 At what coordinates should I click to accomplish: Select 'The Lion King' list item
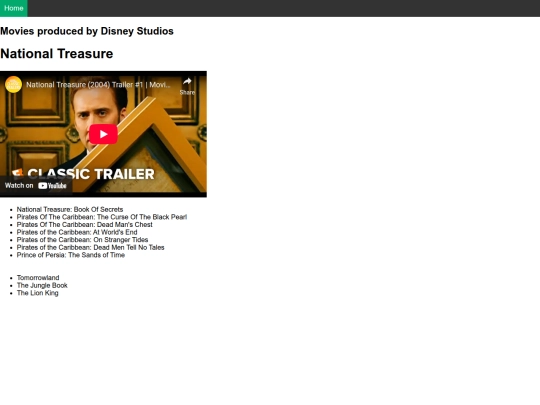point(38,293)
